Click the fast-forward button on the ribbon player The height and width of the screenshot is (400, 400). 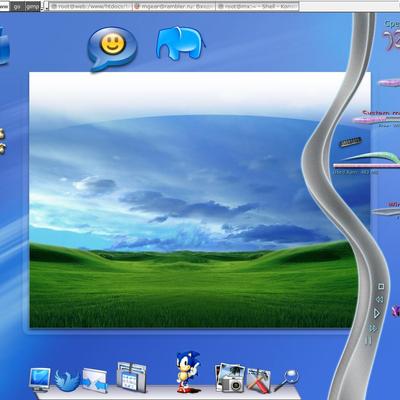(373, 328)
